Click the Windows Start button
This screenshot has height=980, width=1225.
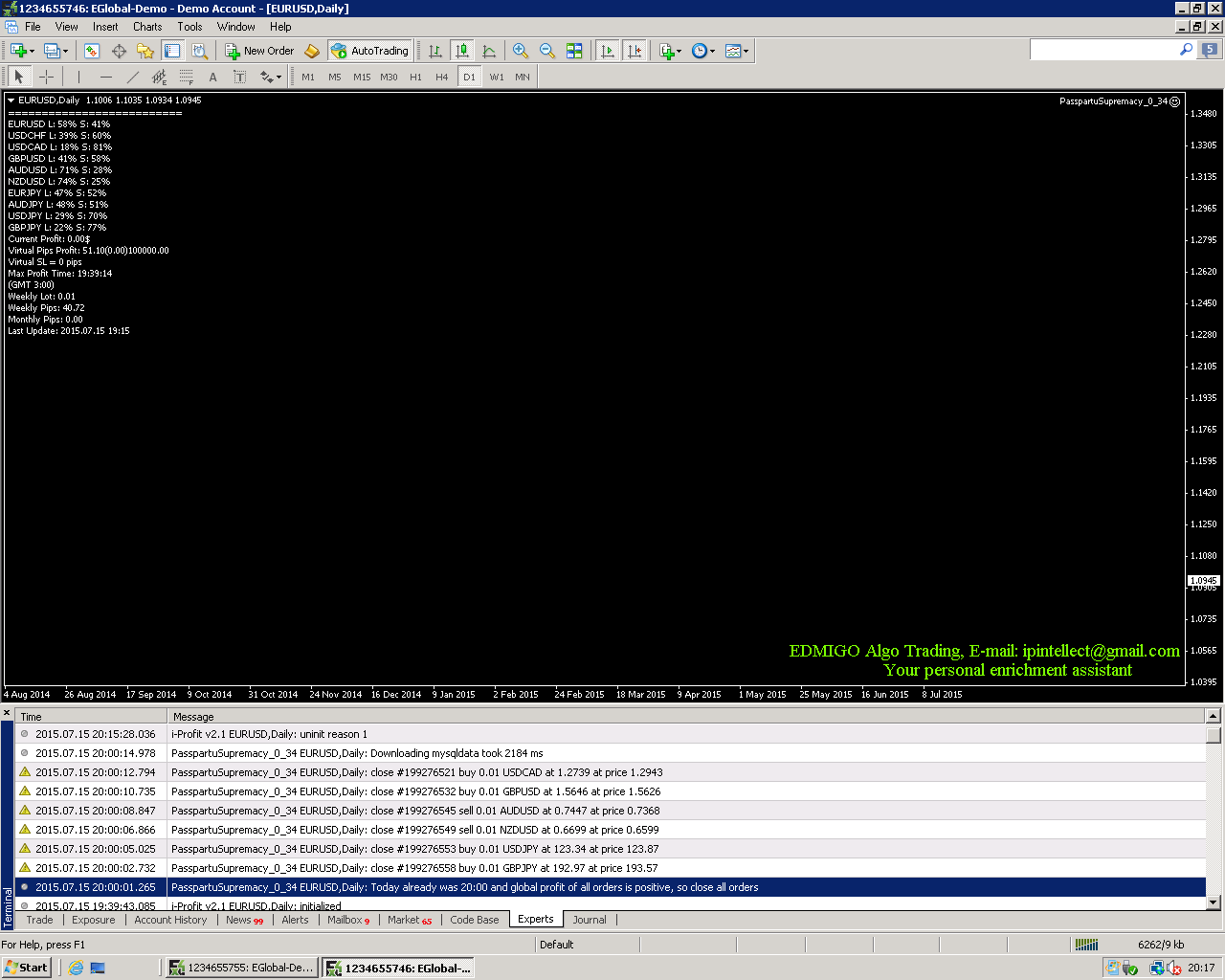point(26,968)
